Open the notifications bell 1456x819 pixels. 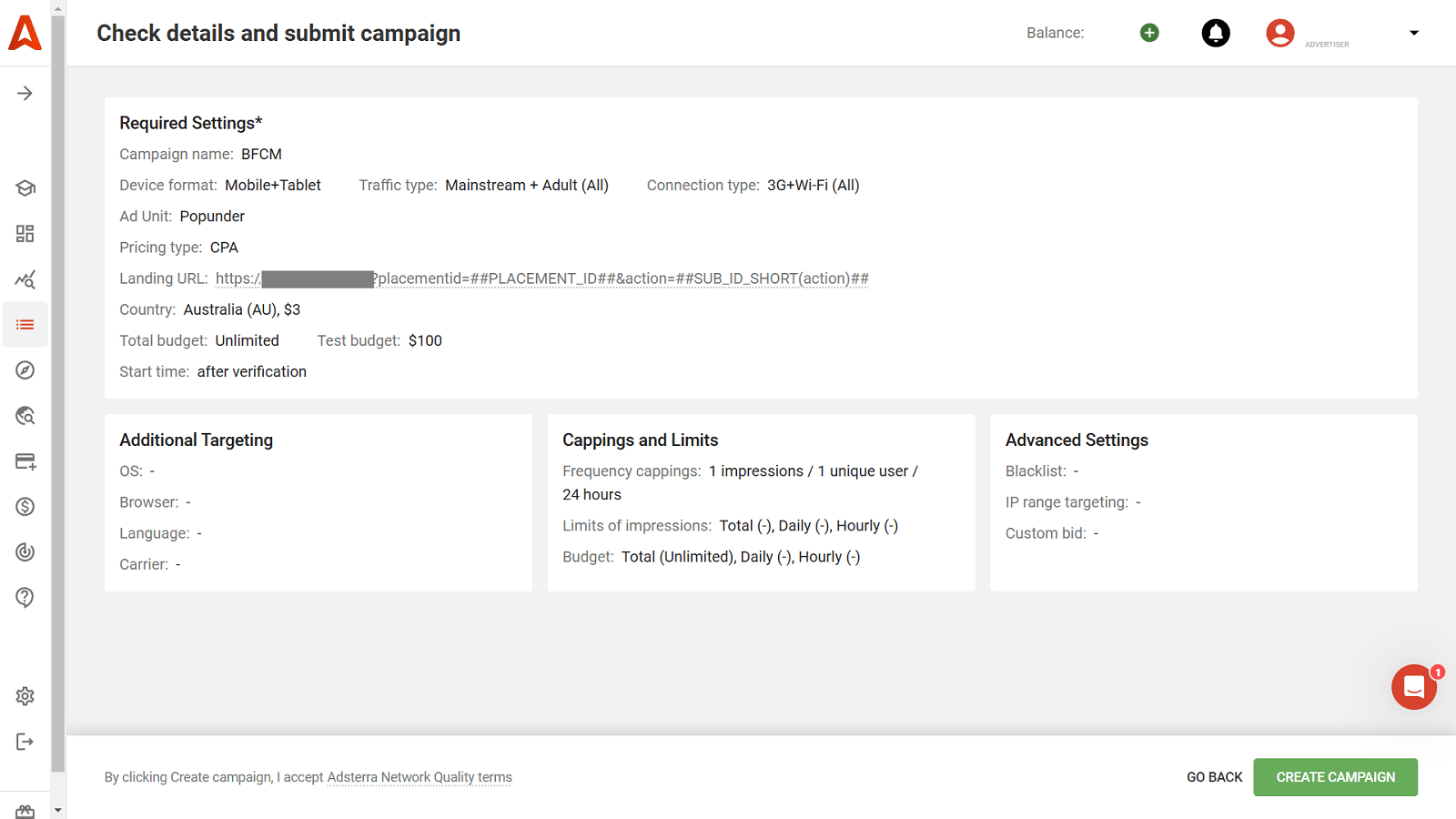click(x=1216, y=33)
